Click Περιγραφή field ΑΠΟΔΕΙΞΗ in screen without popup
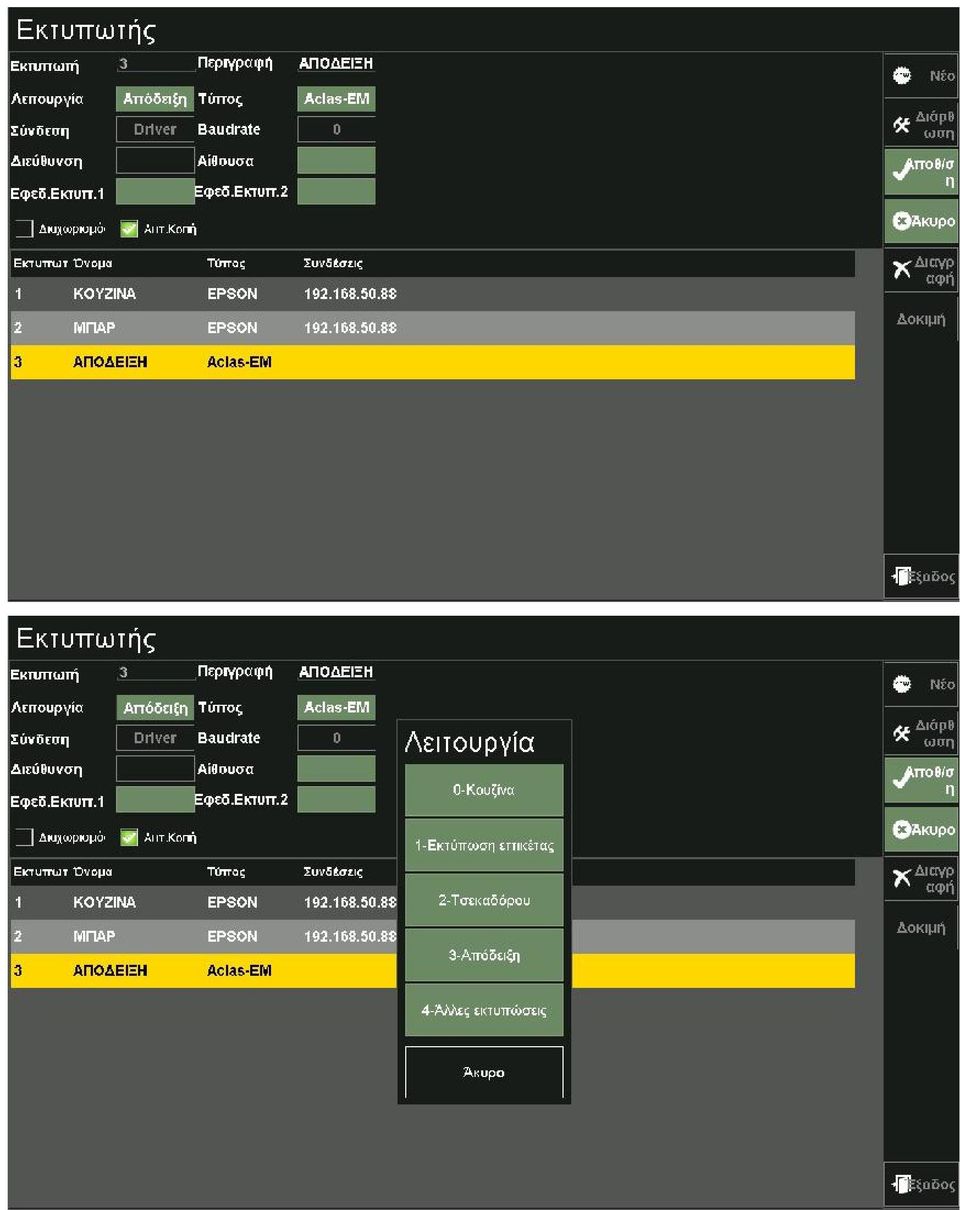The image size is (960, 1210). click(337, 64)
